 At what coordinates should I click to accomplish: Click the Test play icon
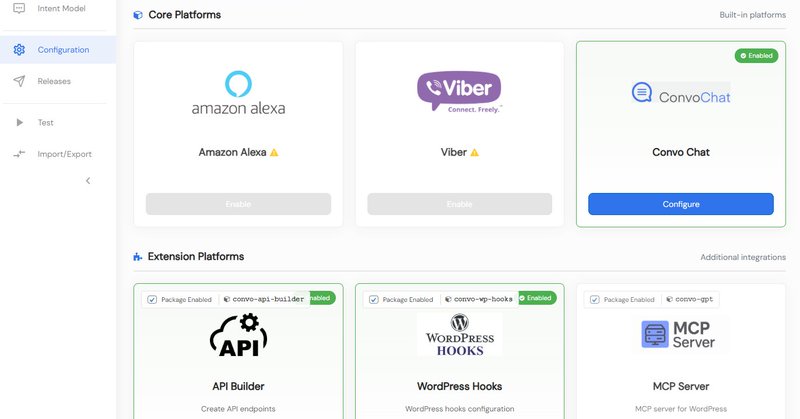point(19,123)
